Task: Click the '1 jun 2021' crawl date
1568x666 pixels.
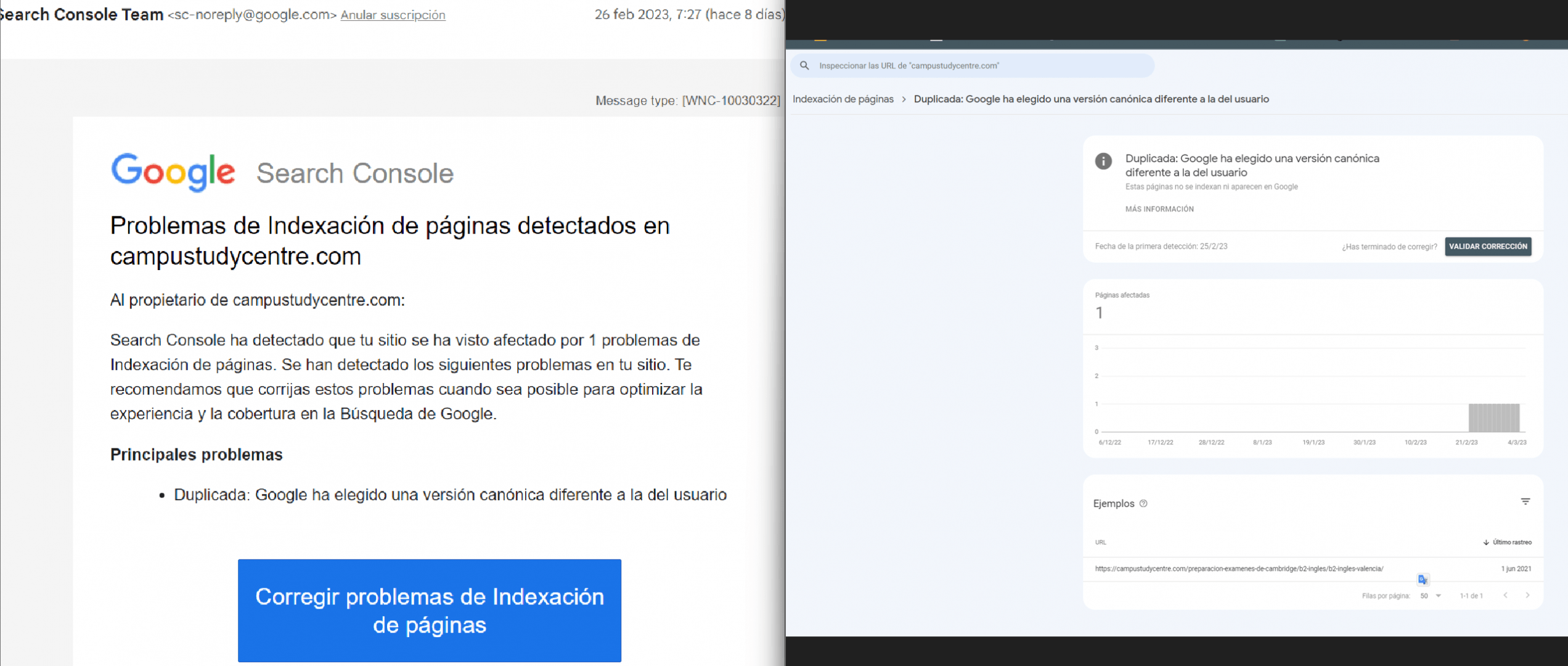Action: click(x=1516, y=569)
